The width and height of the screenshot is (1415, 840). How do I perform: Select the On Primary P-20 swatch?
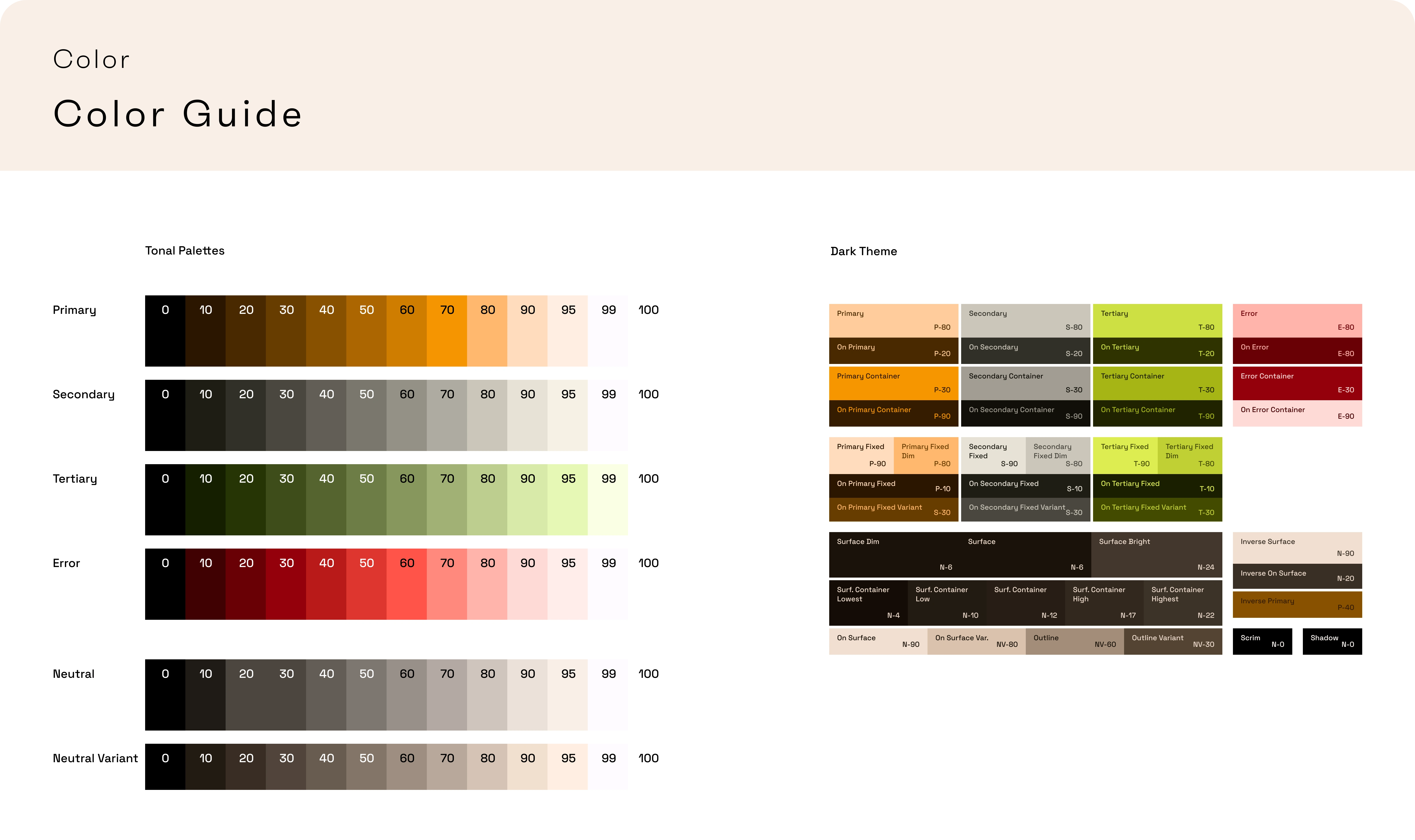(x=893, y=351)
